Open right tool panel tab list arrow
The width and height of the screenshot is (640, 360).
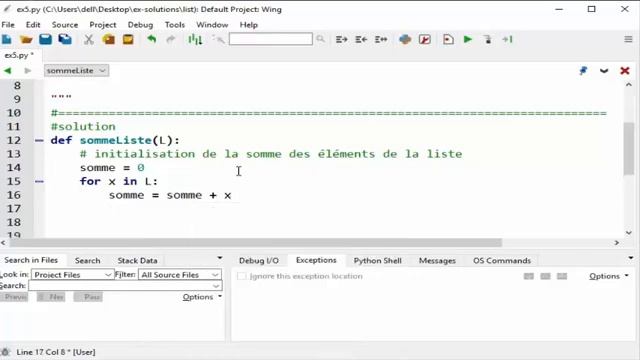[x=631, y=258]
